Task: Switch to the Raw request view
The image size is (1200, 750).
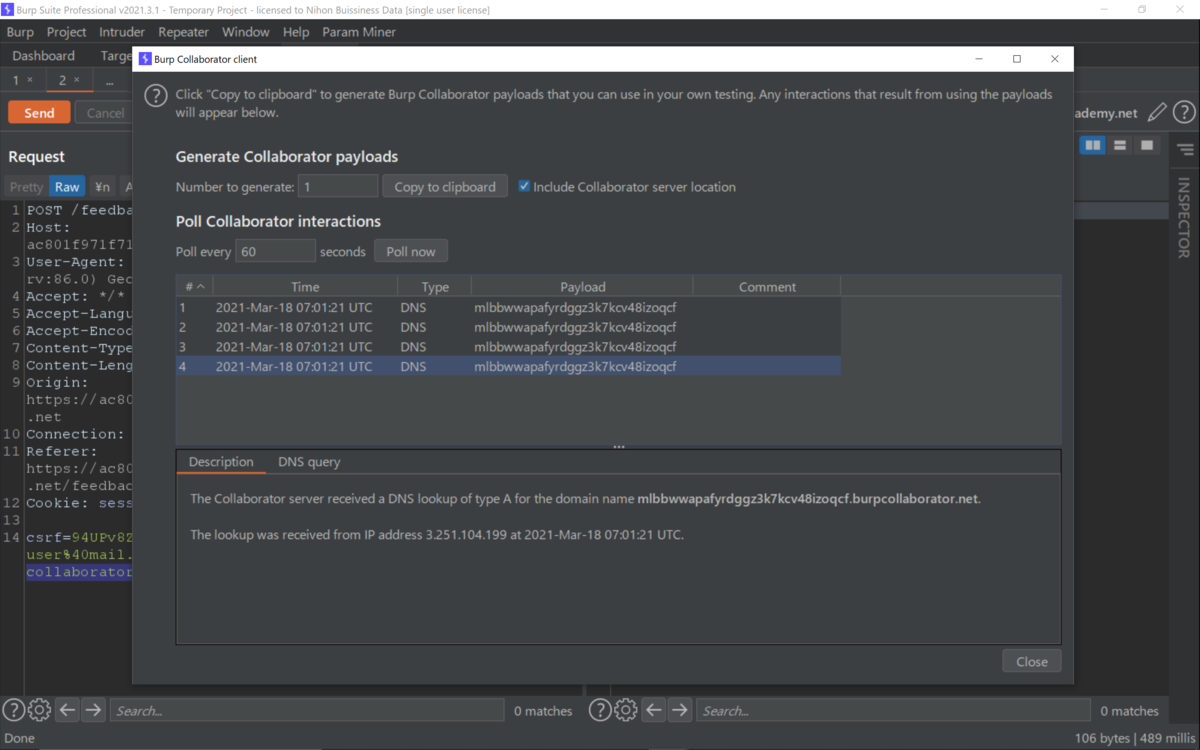Action: point(67,187)
